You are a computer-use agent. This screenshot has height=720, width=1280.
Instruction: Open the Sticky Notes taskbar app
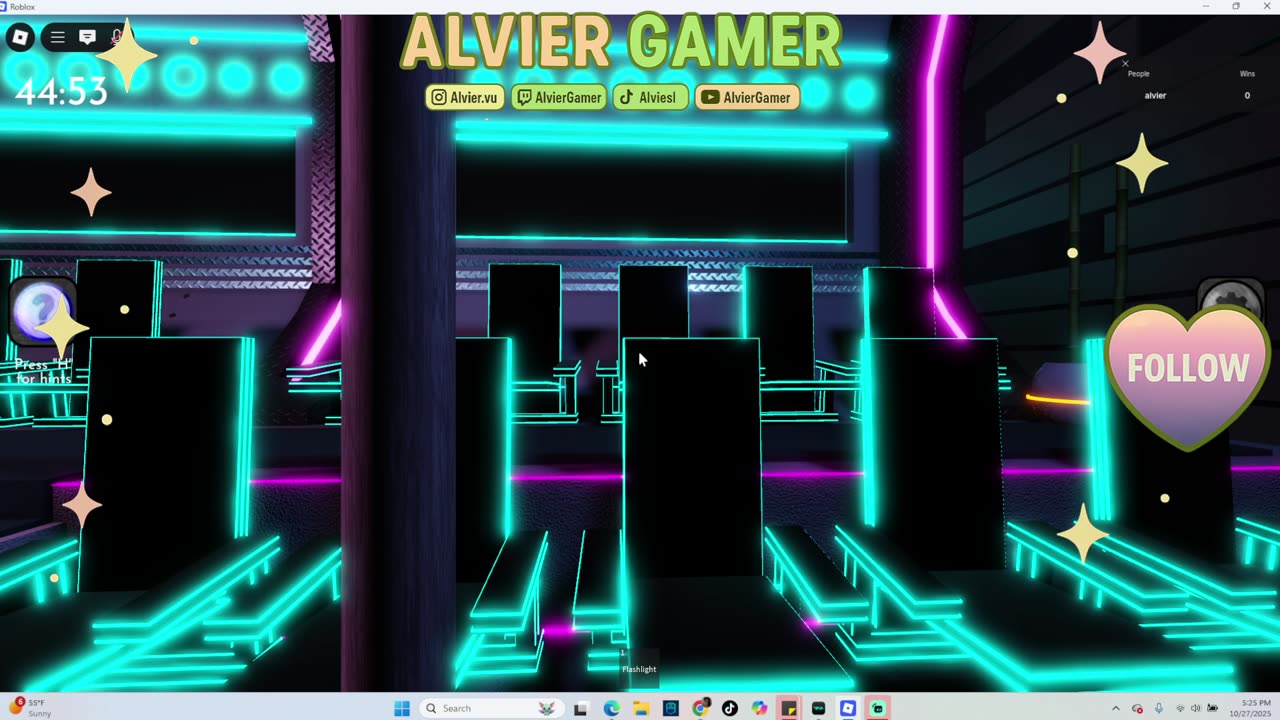(789, 708)
